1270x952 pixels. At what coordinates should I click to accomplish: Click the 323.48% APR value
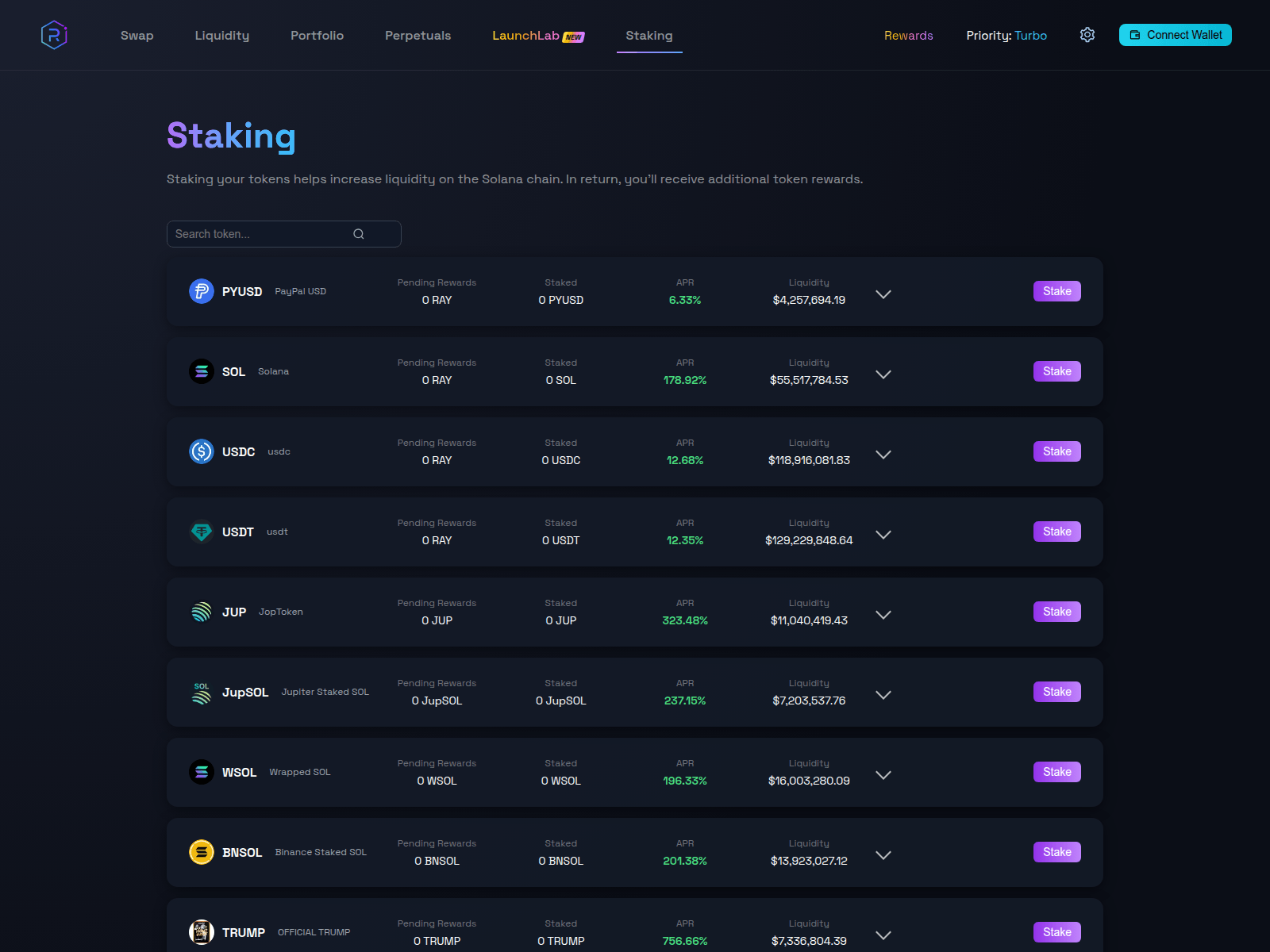tap(685, 620)
